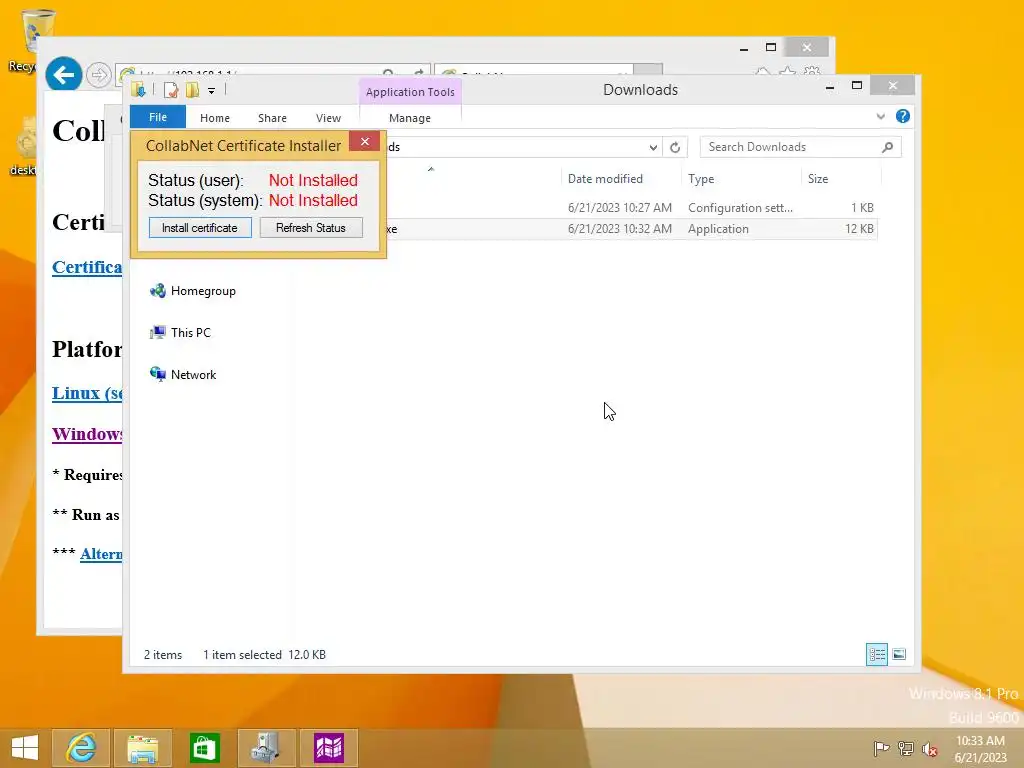Screen dimensions: 1024x768
Task: Open the Home ribbon tab
Action: tap(215, 118)
